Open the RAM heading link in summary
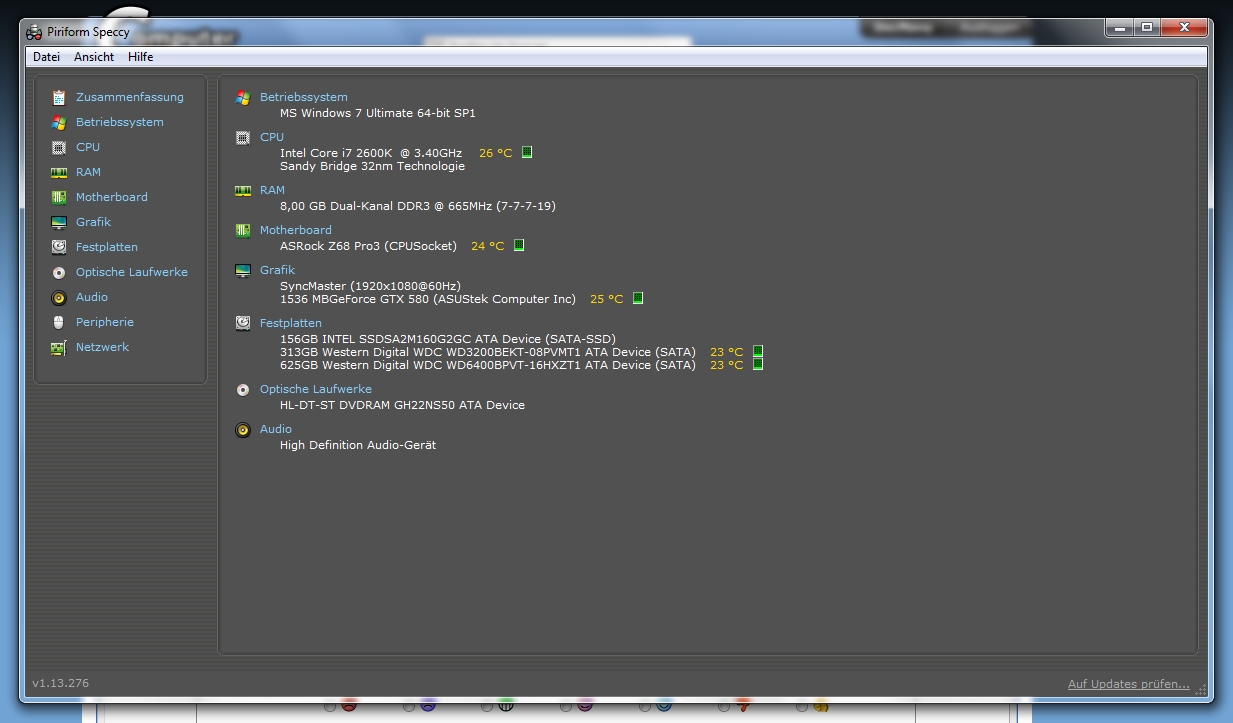 [272, 190]
